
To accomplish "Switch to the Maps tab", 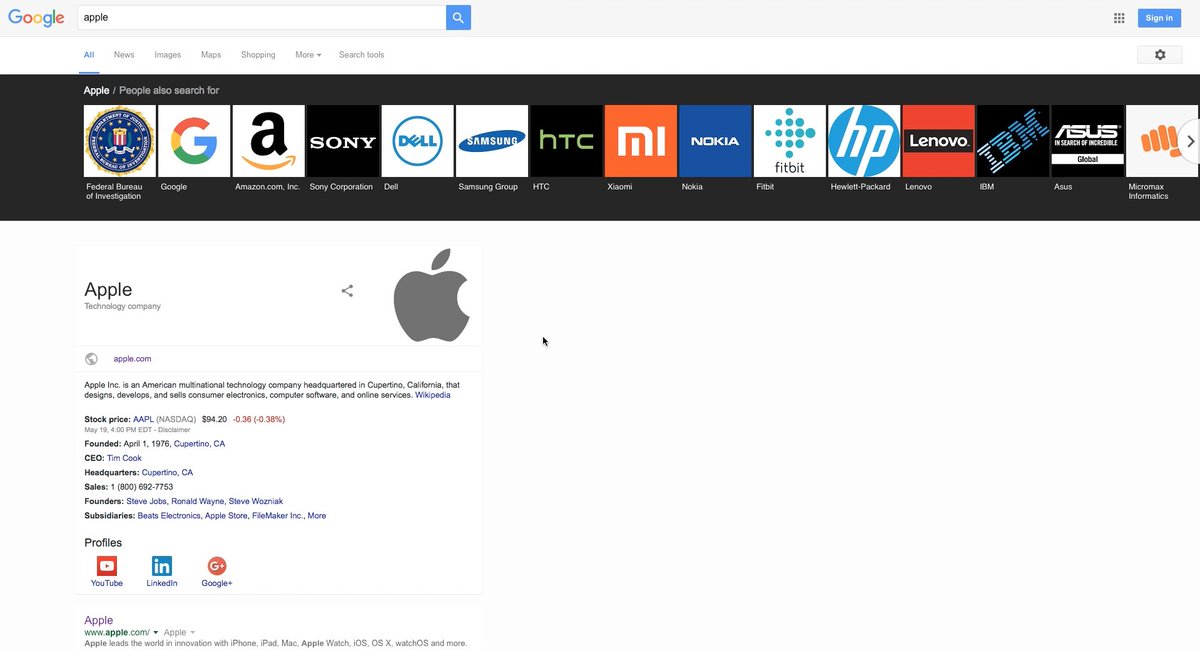I will [x=211, y=55].
